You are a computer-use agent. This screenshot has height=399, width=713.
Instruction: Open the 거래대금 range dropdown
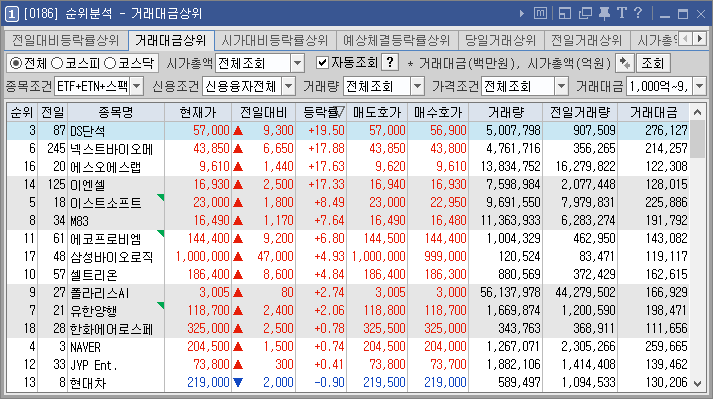(x=699, y=86)
